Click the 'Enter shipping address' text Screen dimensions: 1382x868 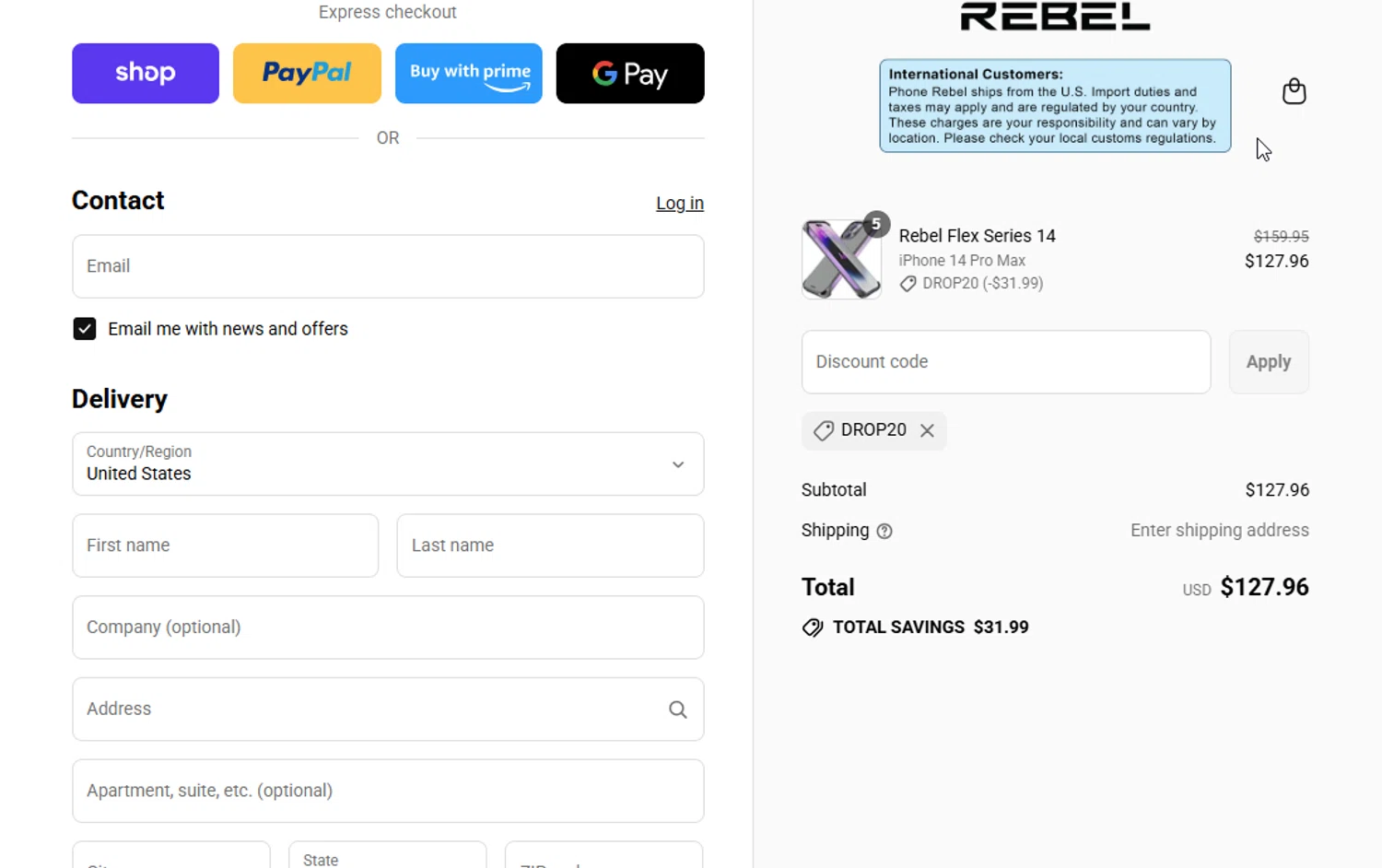coord(1220,530)
